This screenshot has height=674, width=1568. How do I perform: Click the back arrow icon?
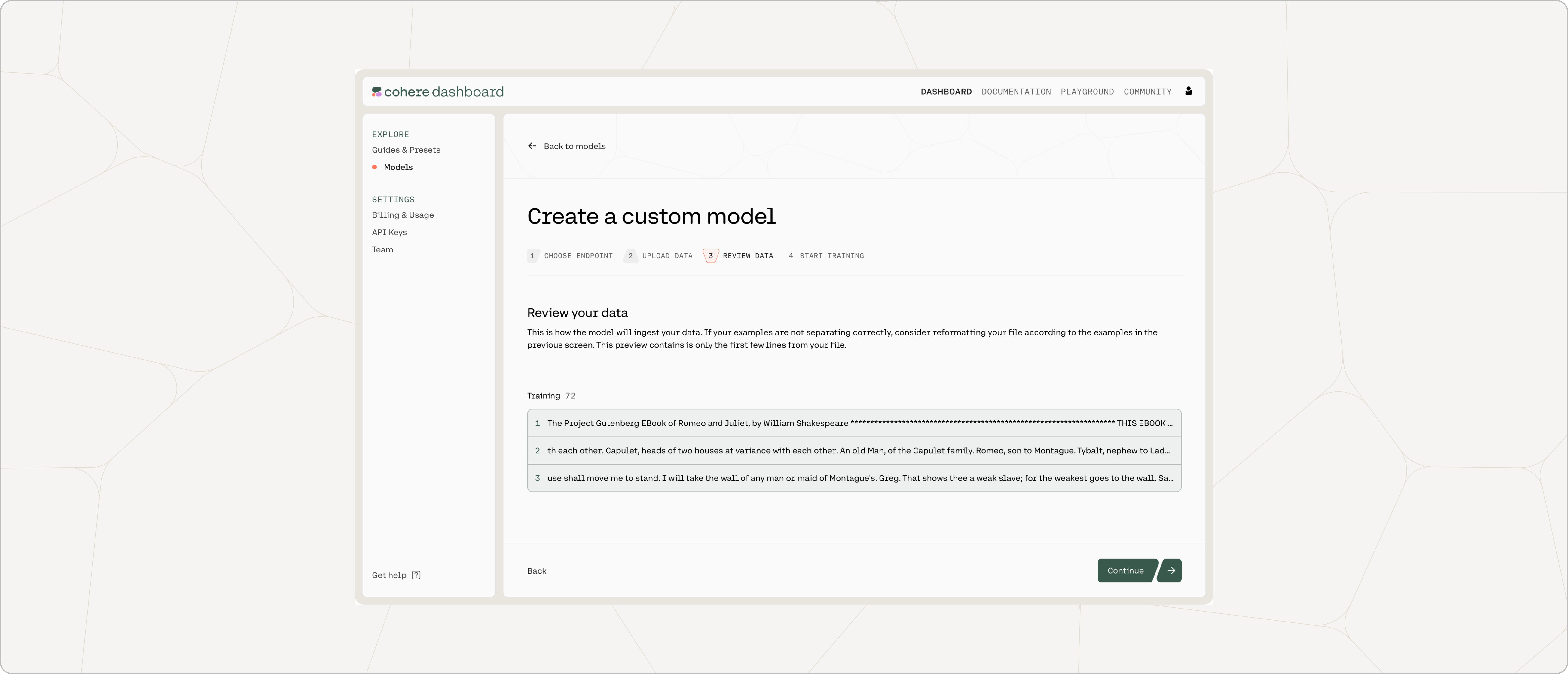tap(532, 146)
